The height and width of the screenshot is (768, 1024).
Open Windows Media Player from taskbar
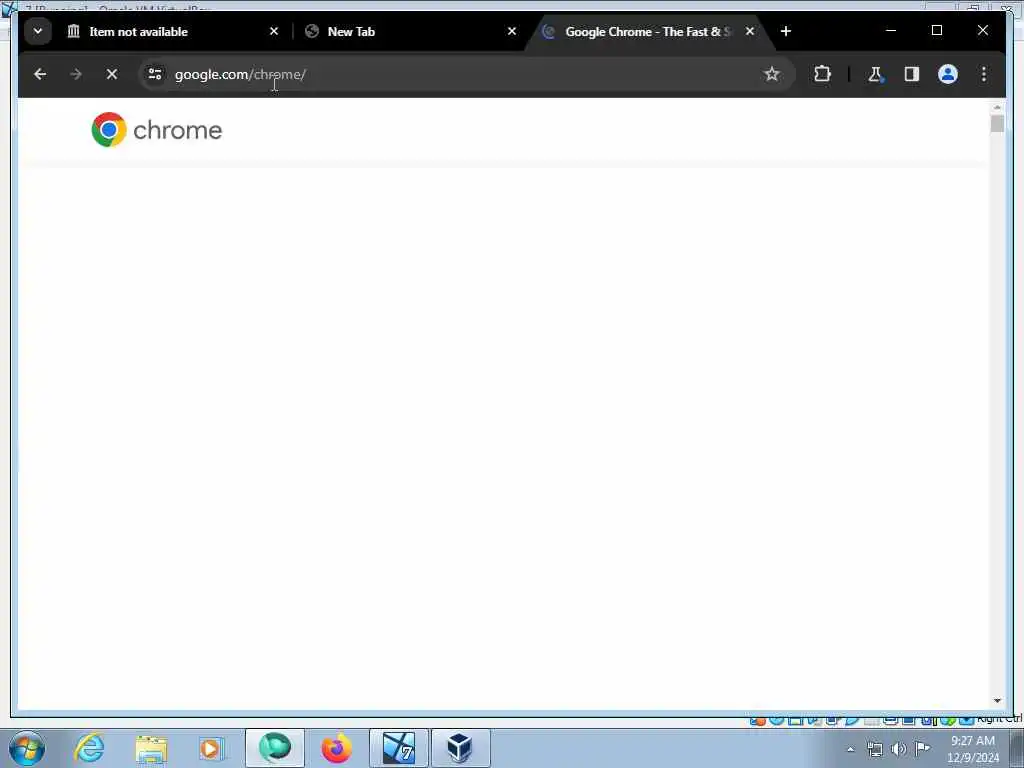(212, 748)
